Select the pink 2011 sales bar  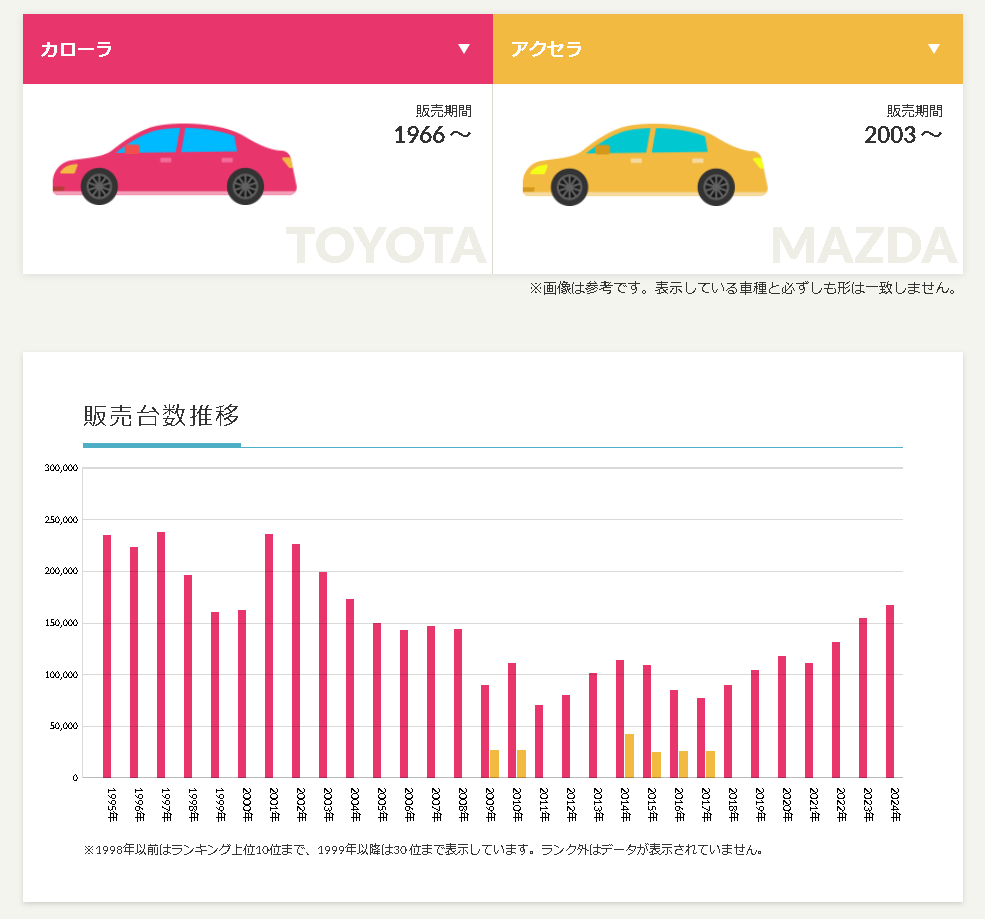point(539,741)
